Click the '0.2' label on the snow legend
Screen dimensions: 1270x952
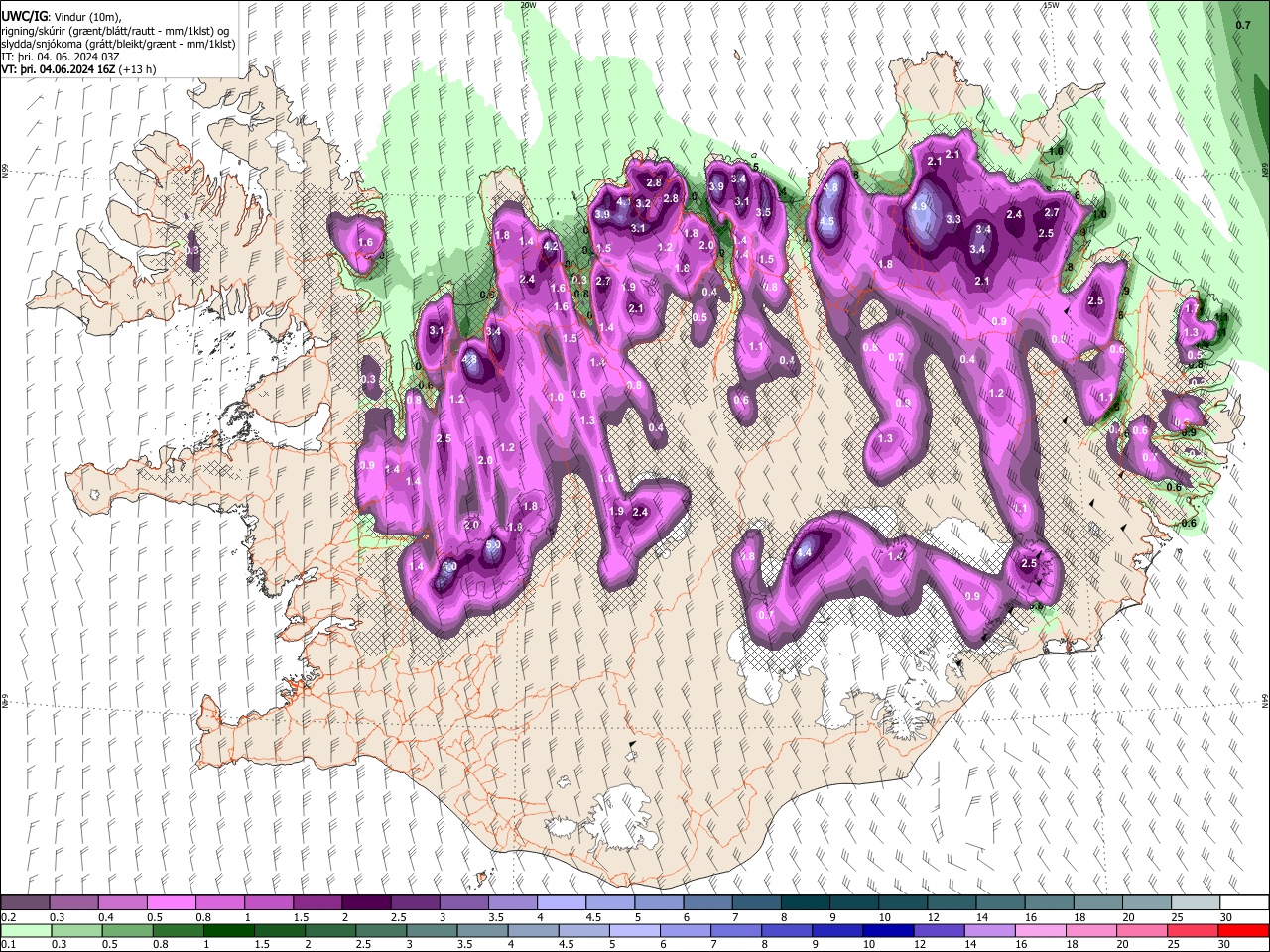click(8, 916)
